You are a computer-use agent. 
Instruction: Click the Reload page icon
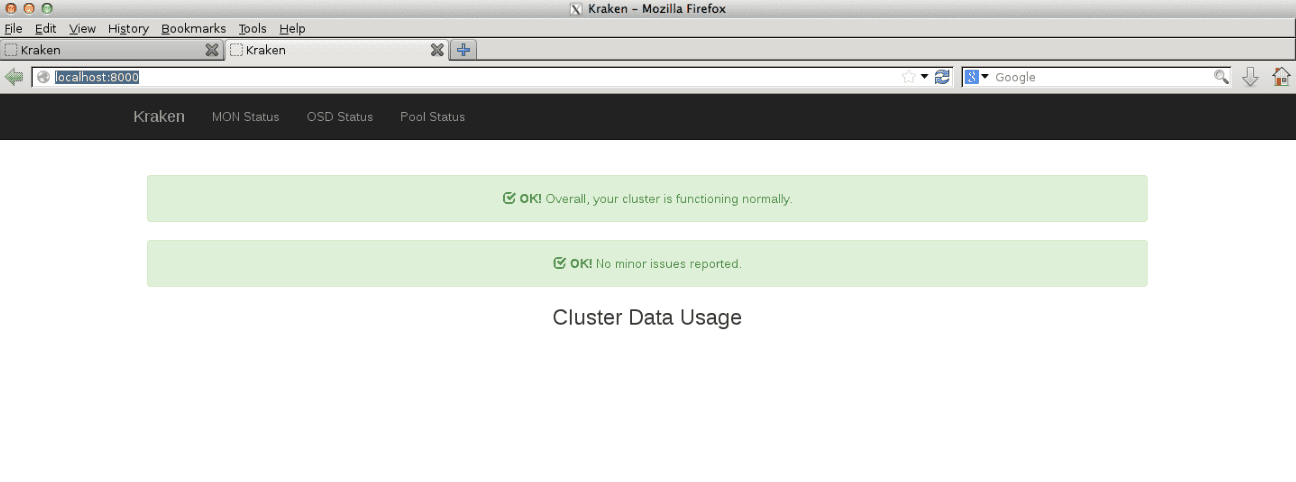[942, 77]
